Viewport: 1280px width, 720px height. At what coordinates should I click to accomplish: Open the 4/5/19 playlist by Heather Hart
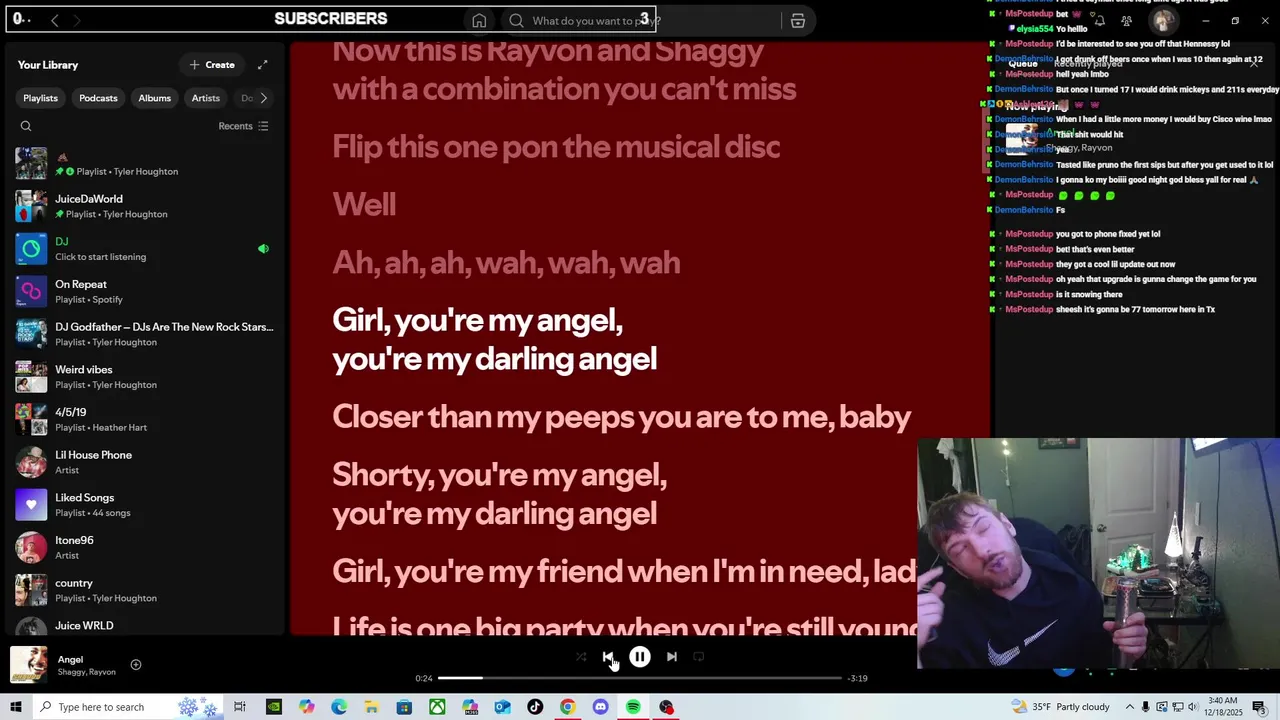pos(145,420)
